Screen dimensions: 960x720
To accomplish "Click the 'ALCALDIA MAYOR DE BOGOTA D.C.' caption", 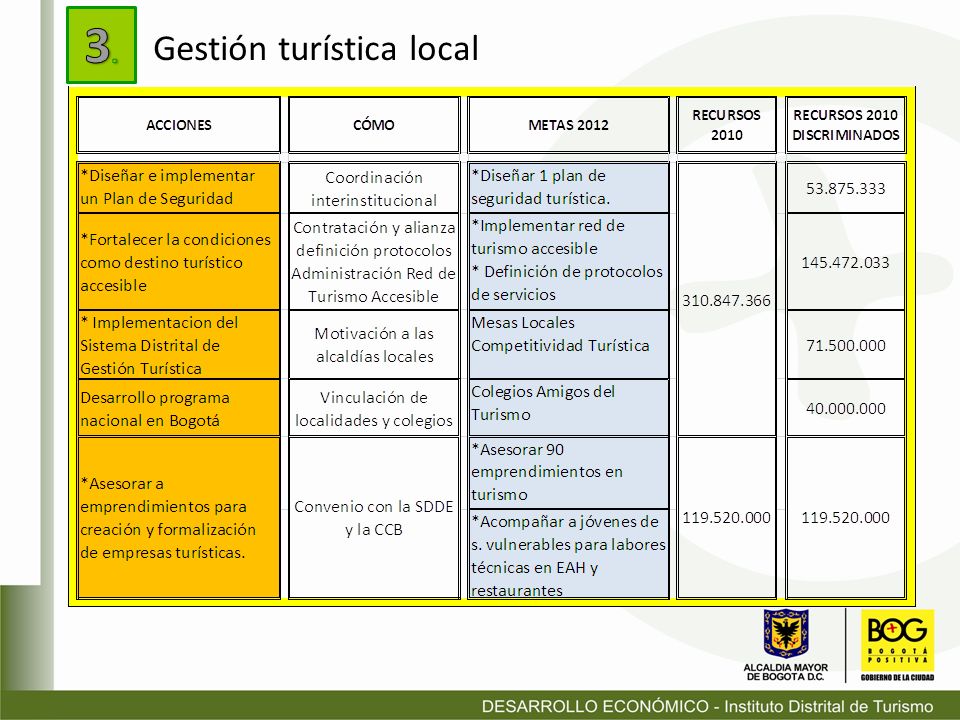I will (786, 672).
